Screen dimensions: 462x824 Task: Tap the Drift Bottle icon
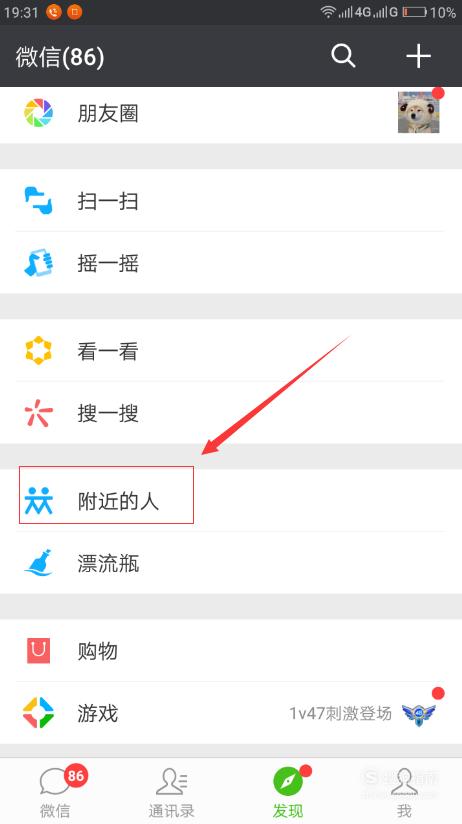point(38,563)
